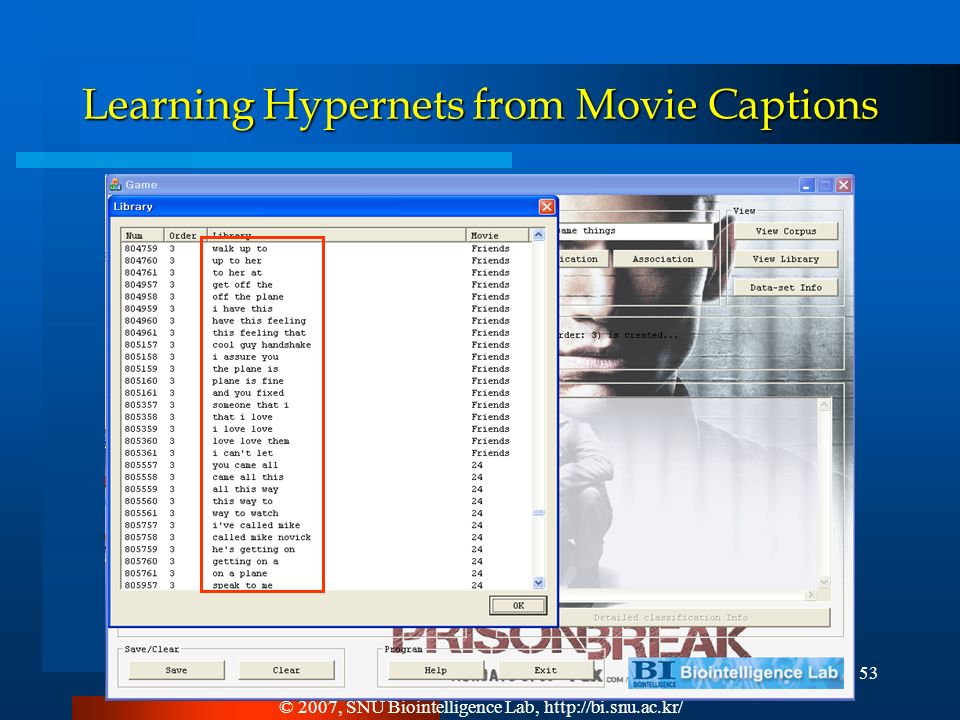960x720 pixels.
Task: Select the row "off the plane"
Action: (326, 297)
